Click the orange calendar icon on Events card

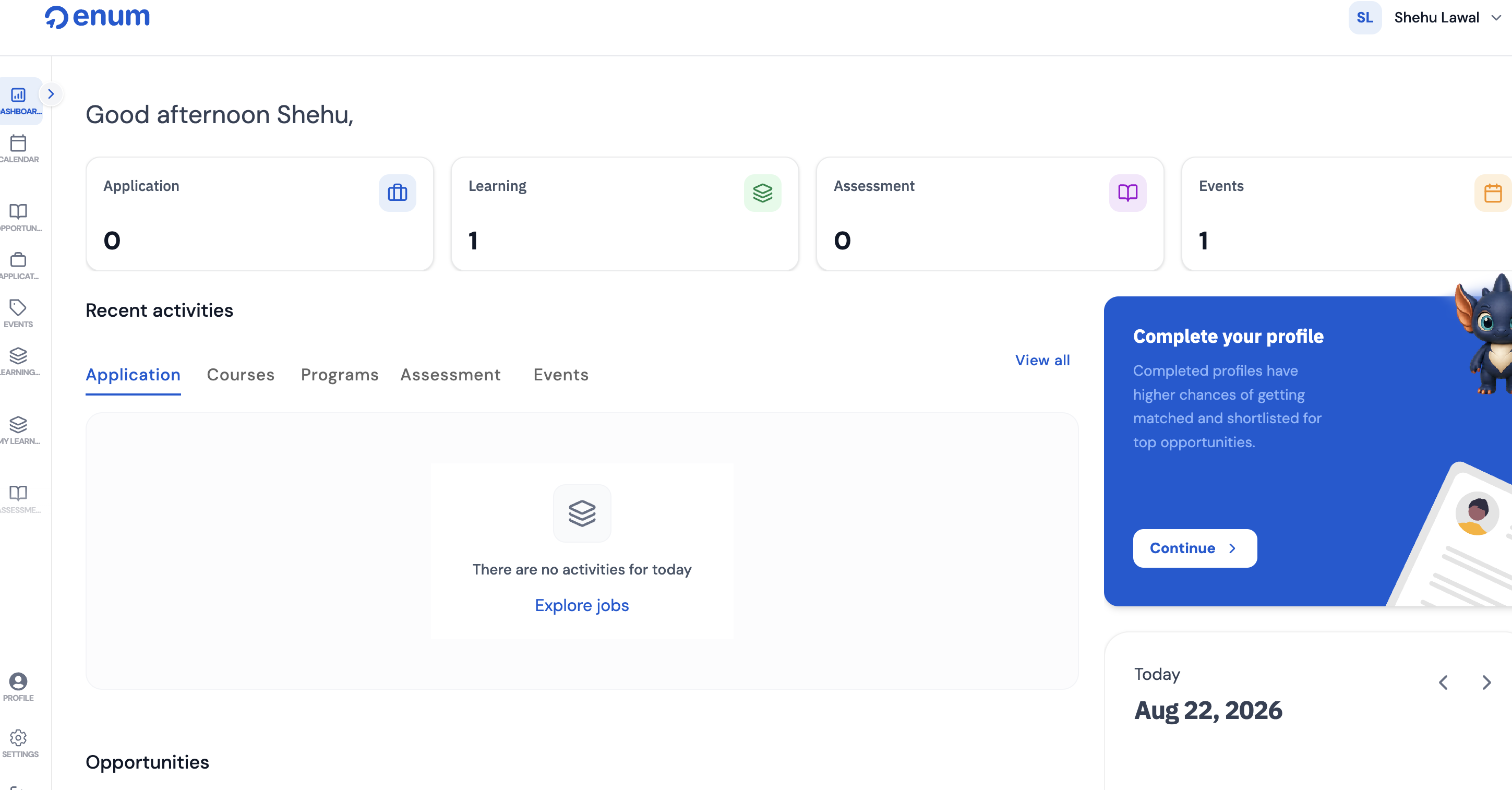pyautogui.click(x=1493, y=193)
